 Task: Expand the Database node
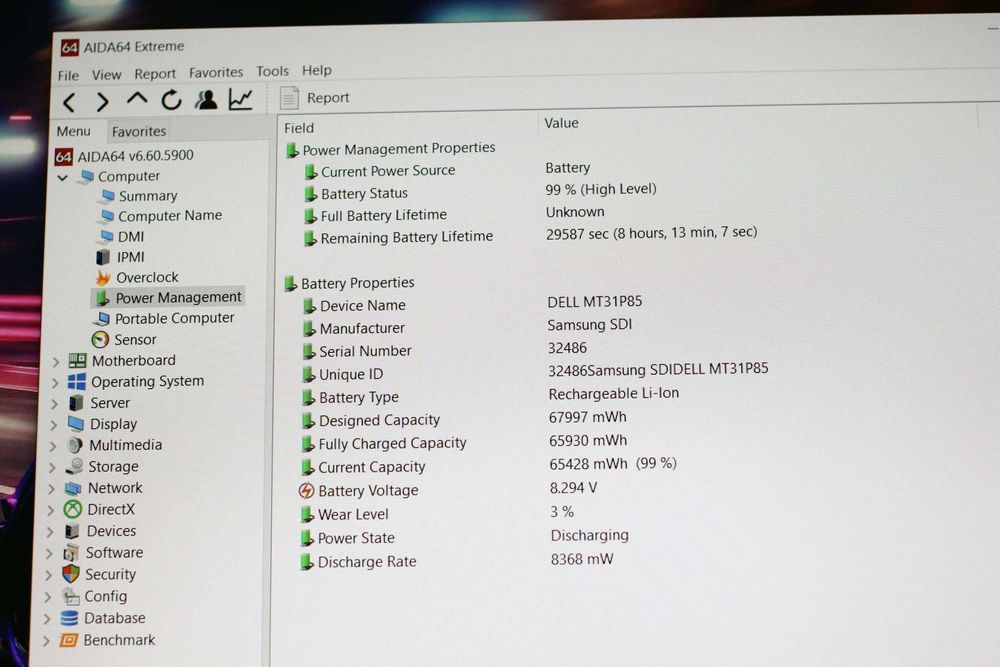(x=47, y=619)
